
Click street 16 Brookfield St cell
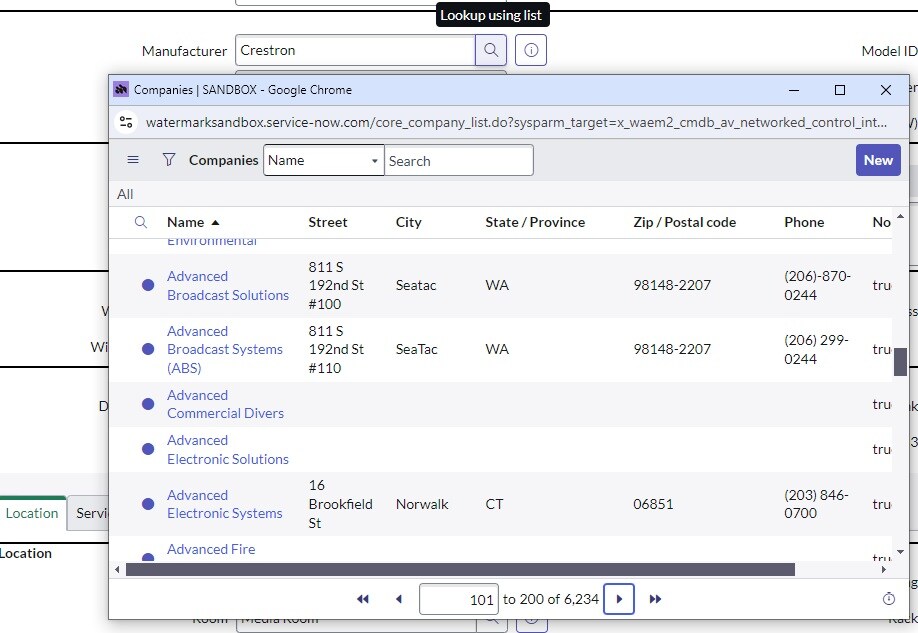(340, 504)
